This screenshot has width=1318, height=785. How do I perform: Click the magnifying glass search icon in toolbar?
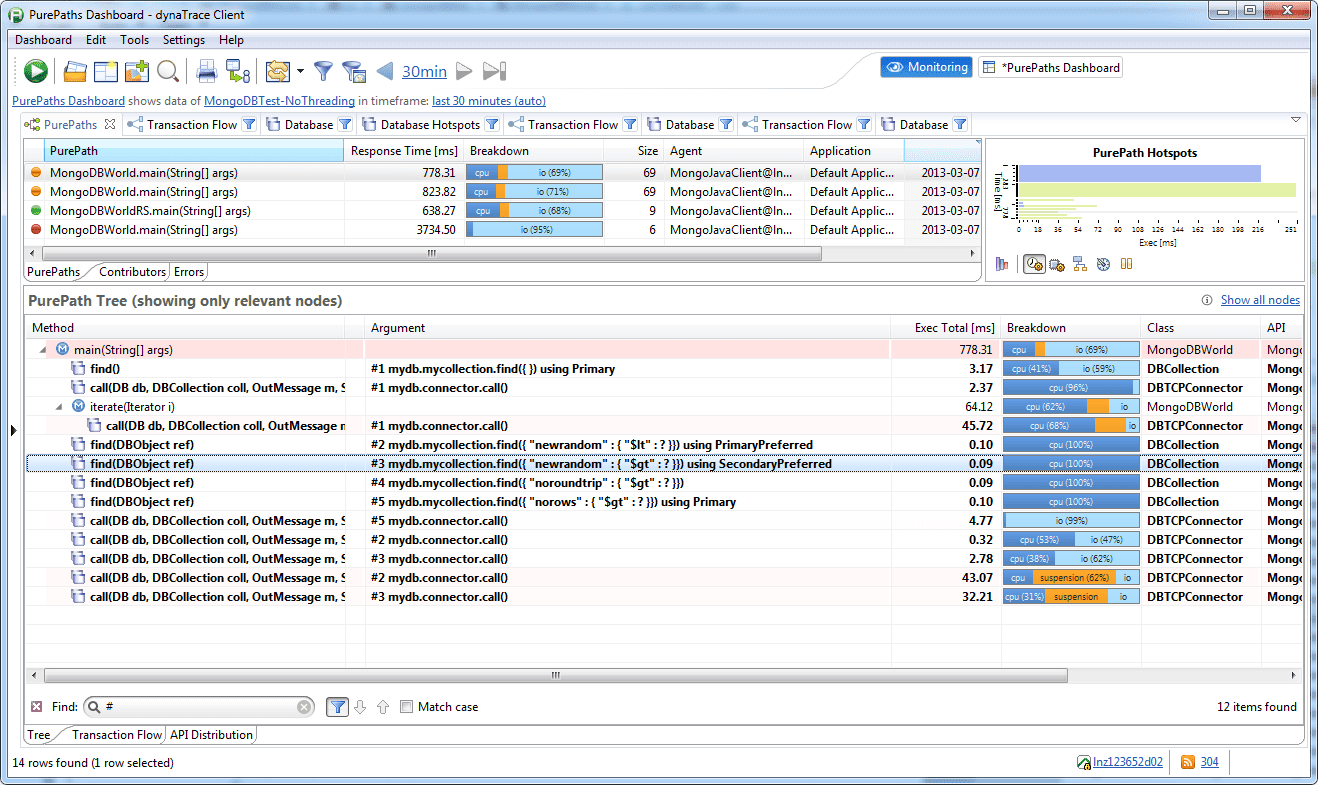[x=168, y=71]
